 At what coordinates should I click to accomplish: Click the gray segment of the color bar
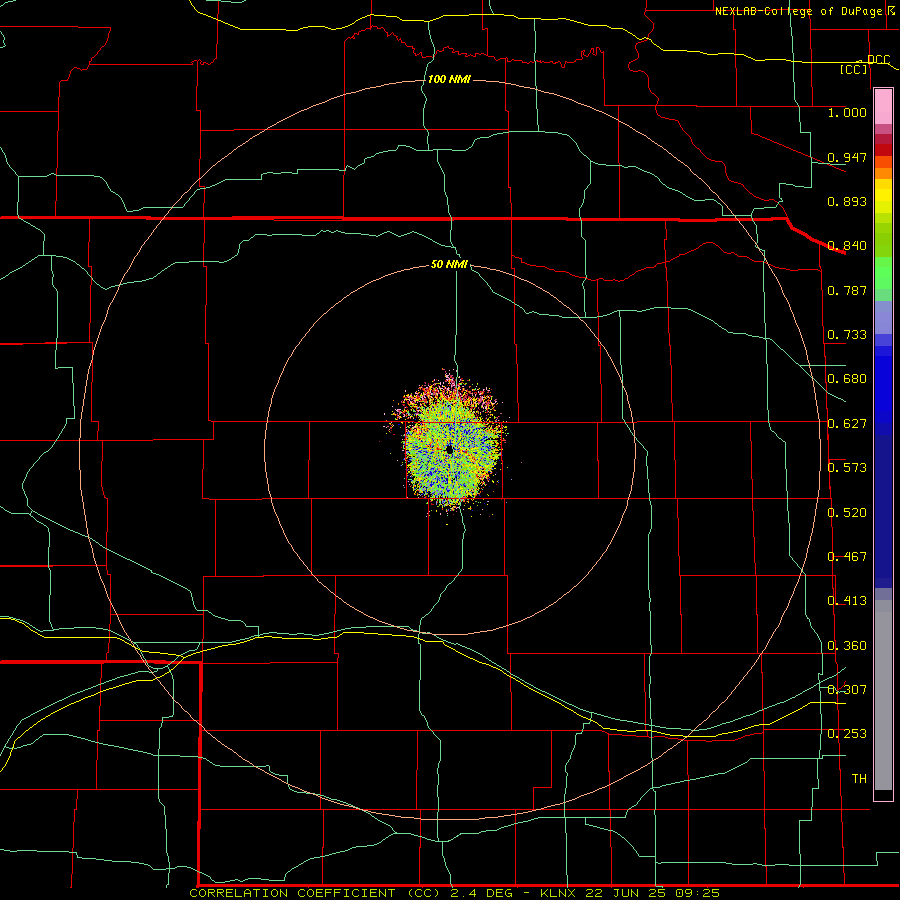(883, 695)
